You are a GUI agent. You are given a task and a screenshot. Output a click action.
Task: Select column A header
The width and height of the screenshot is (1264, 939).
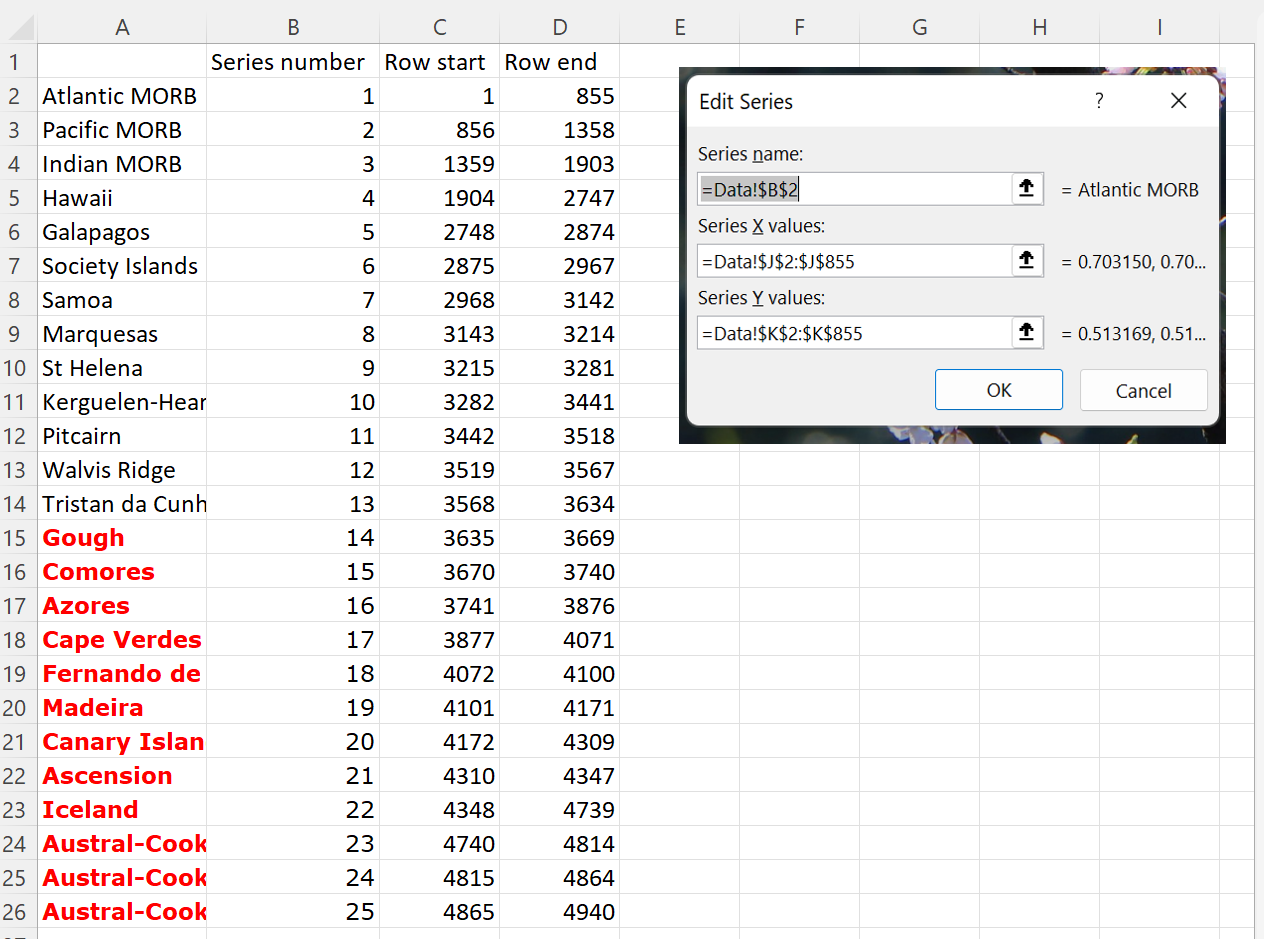point(122,28)
